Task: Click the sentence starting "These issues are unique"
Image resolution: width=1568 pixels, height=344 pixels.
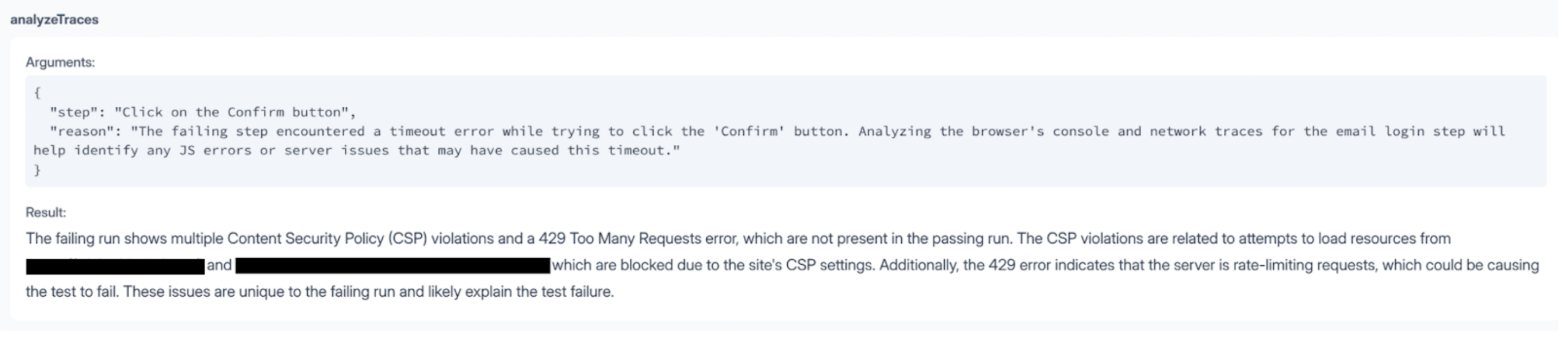Action: pos(369,292)
